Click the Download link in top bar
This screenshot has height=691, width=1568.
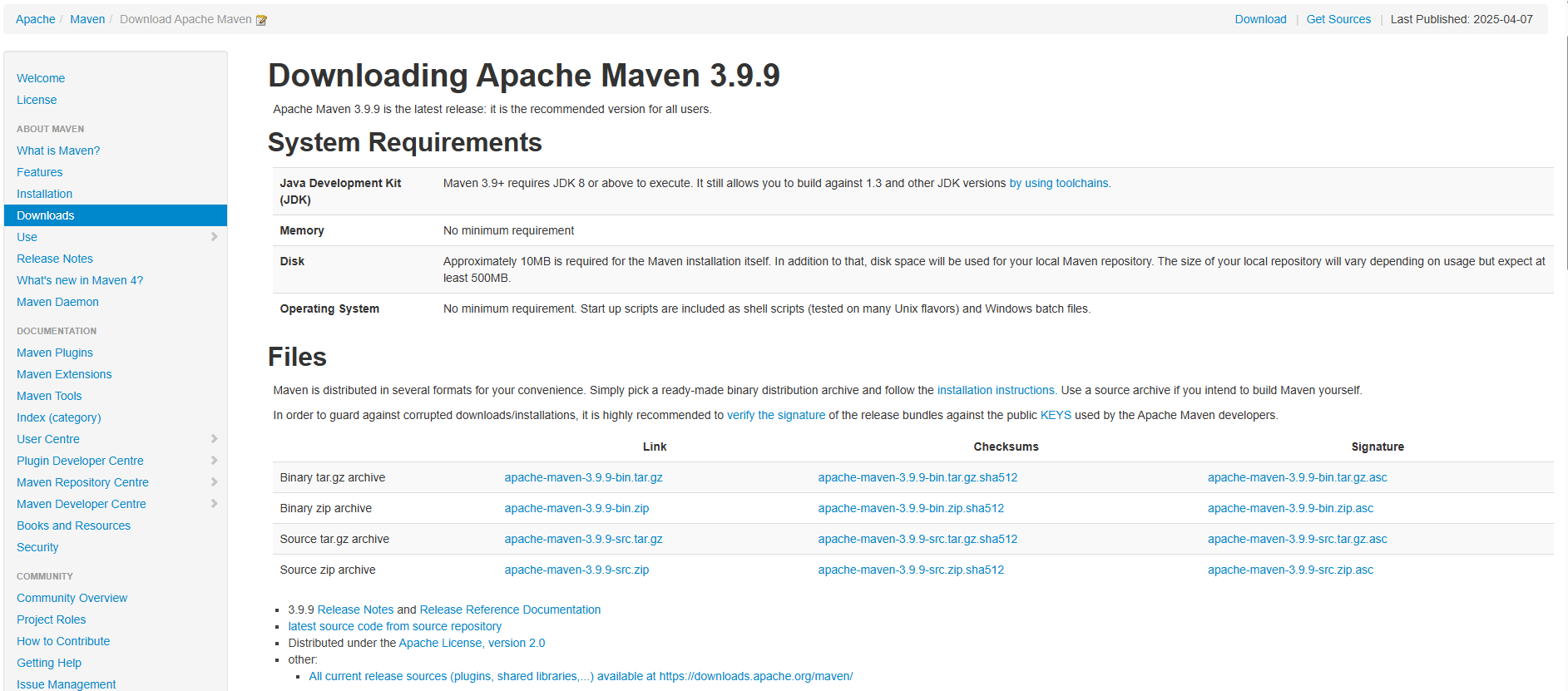(x=1260, y=19)
